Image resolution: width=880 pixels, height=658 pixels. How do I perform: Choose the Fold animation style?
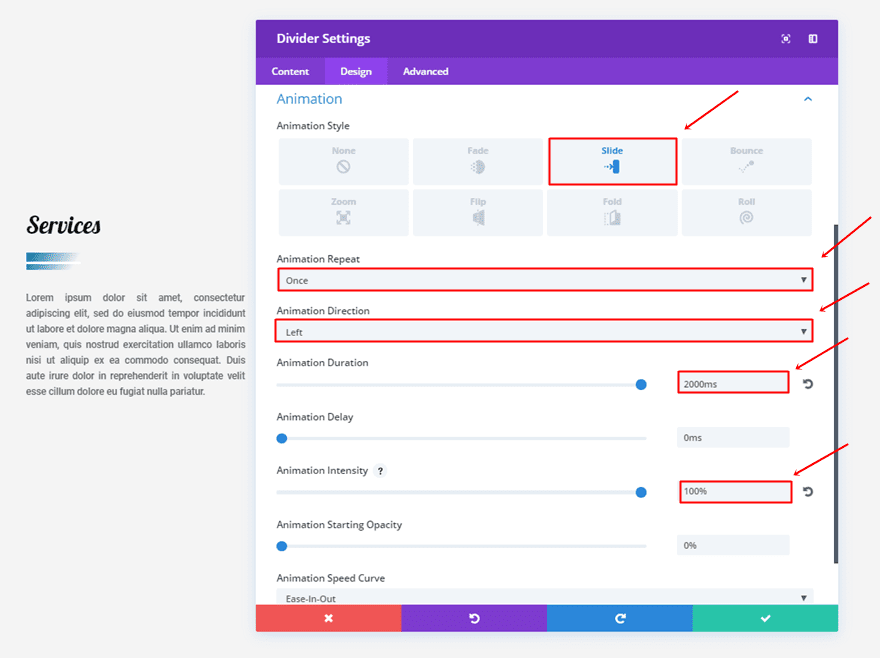click(612, 212)
